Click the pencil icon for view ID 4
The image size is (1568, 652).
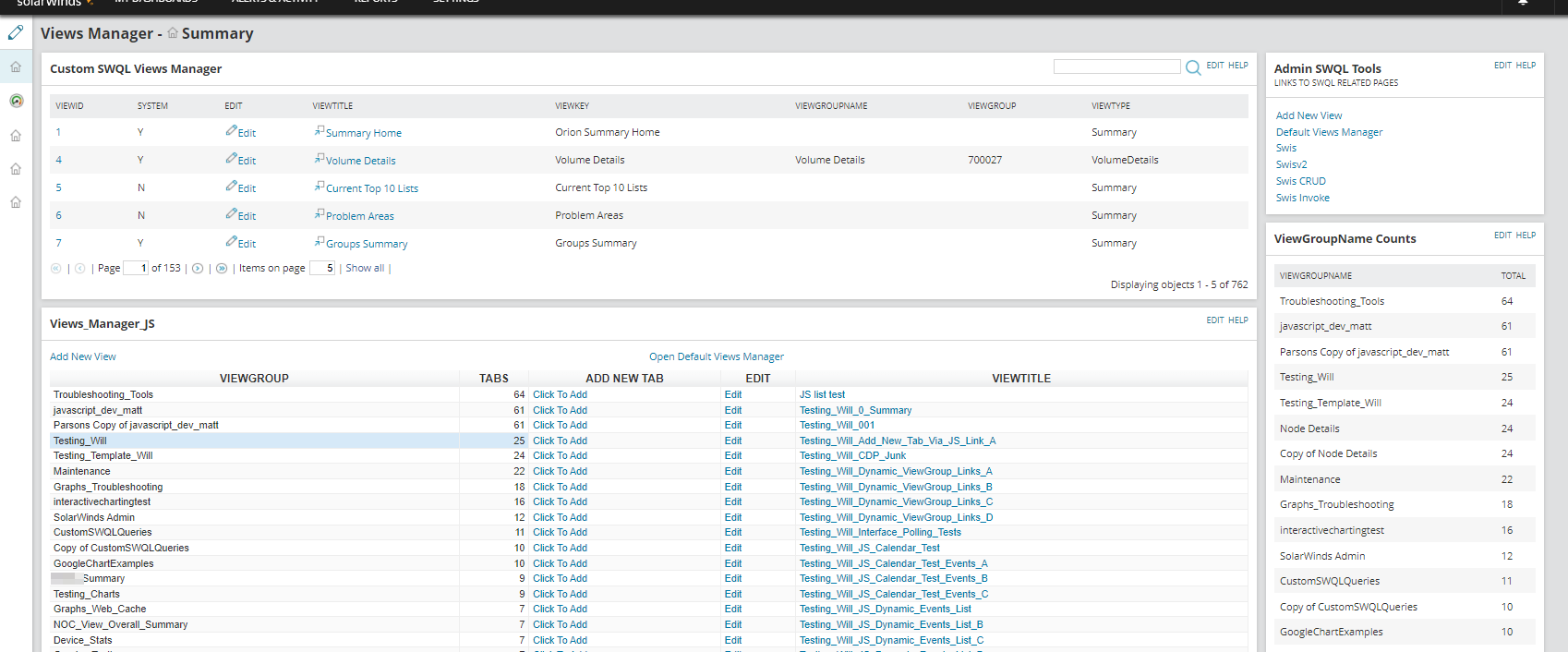click(231, 159)
